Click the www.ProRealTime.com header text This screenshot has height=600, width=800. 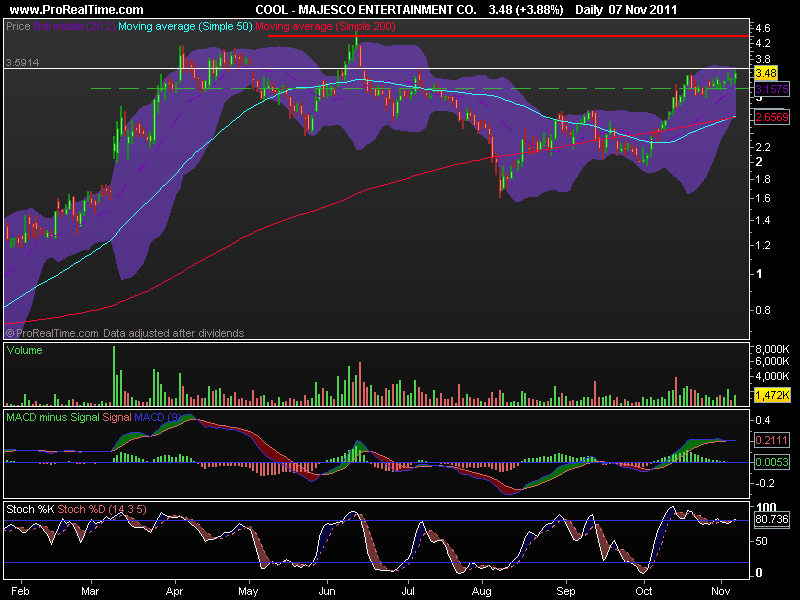77,10
